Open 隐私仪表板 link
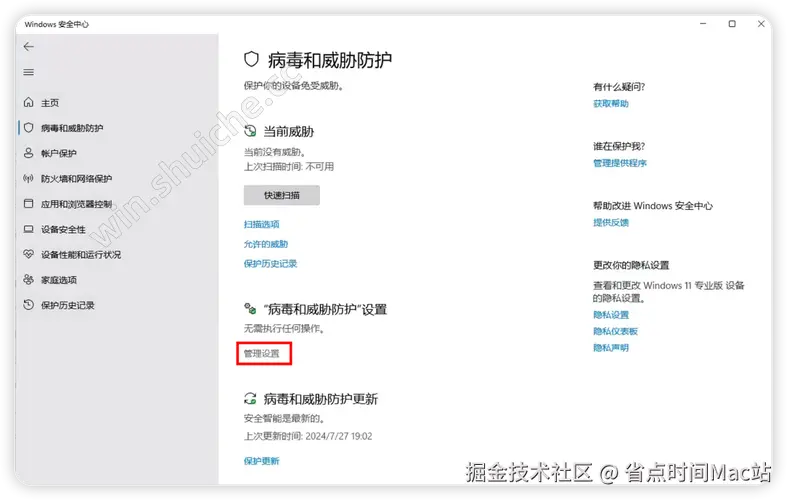 tap(615, 331)
